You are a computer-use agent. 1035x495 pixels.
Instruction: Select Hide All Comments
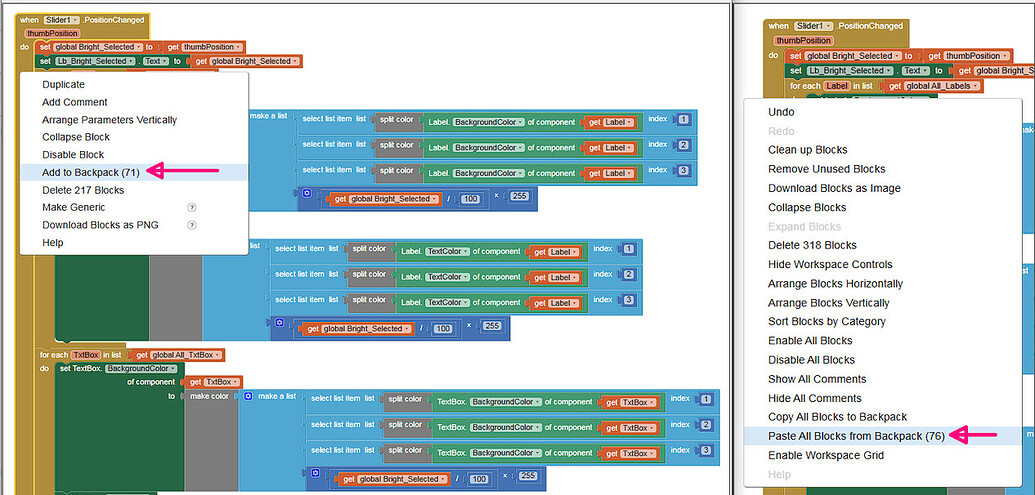[x=815, y=398]
